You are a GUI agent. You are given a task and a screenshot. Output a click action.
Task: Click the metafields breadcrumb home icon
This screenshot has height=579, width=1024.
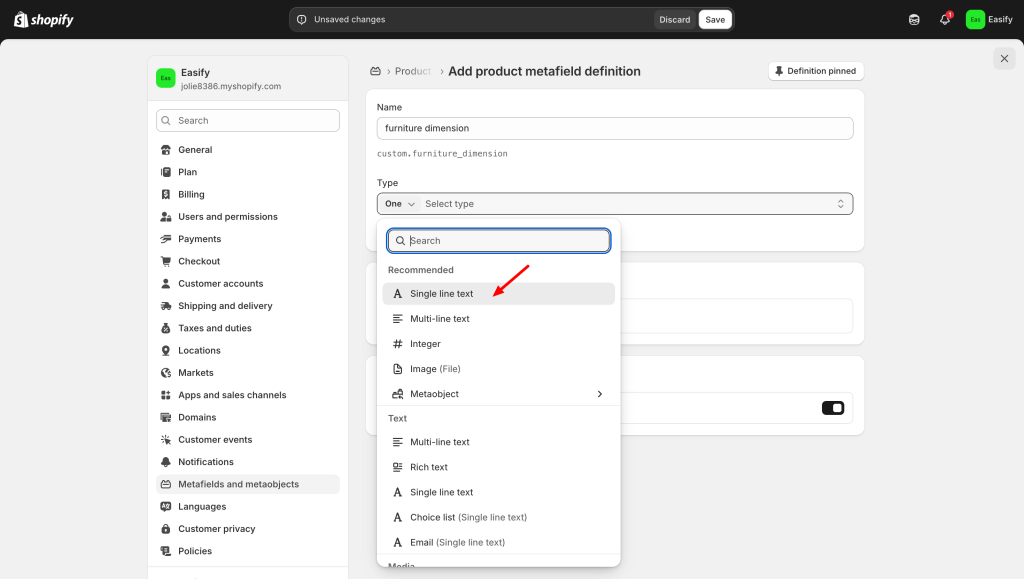pos(376,72)
